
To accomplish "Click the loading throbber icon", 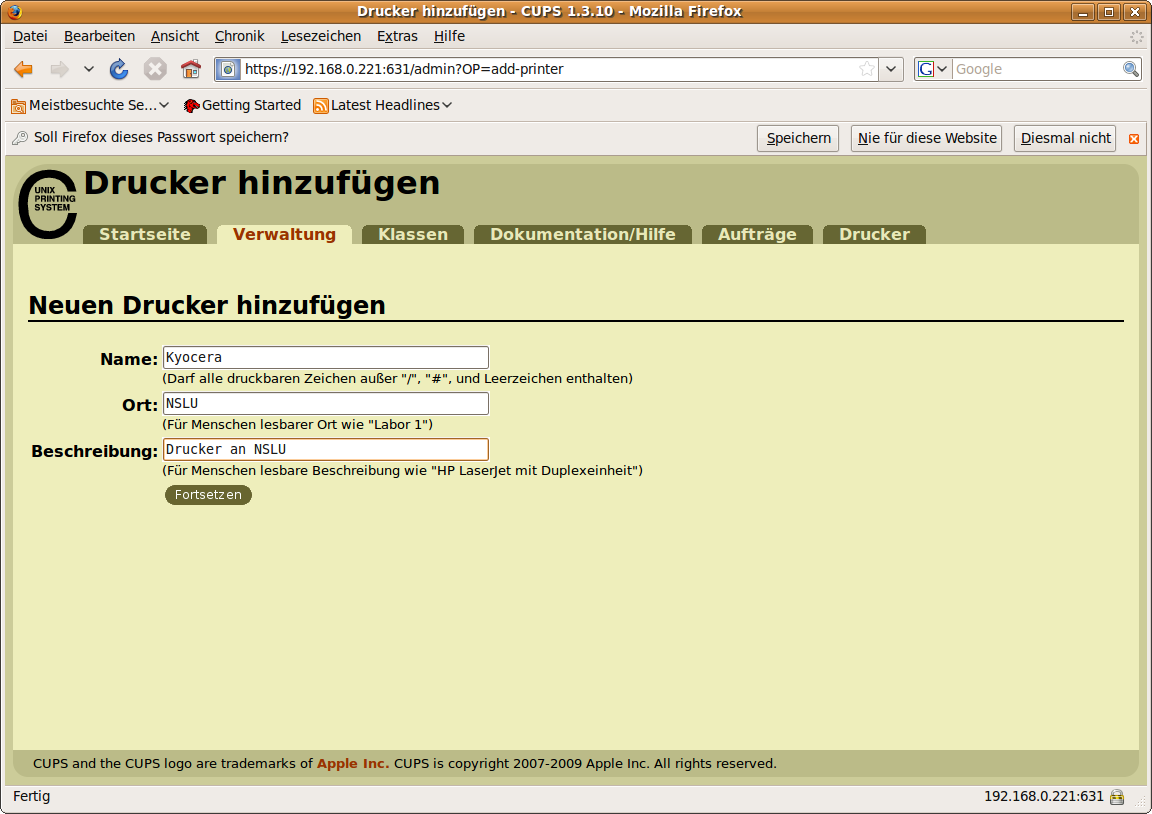I will (x=1136, y=36).
